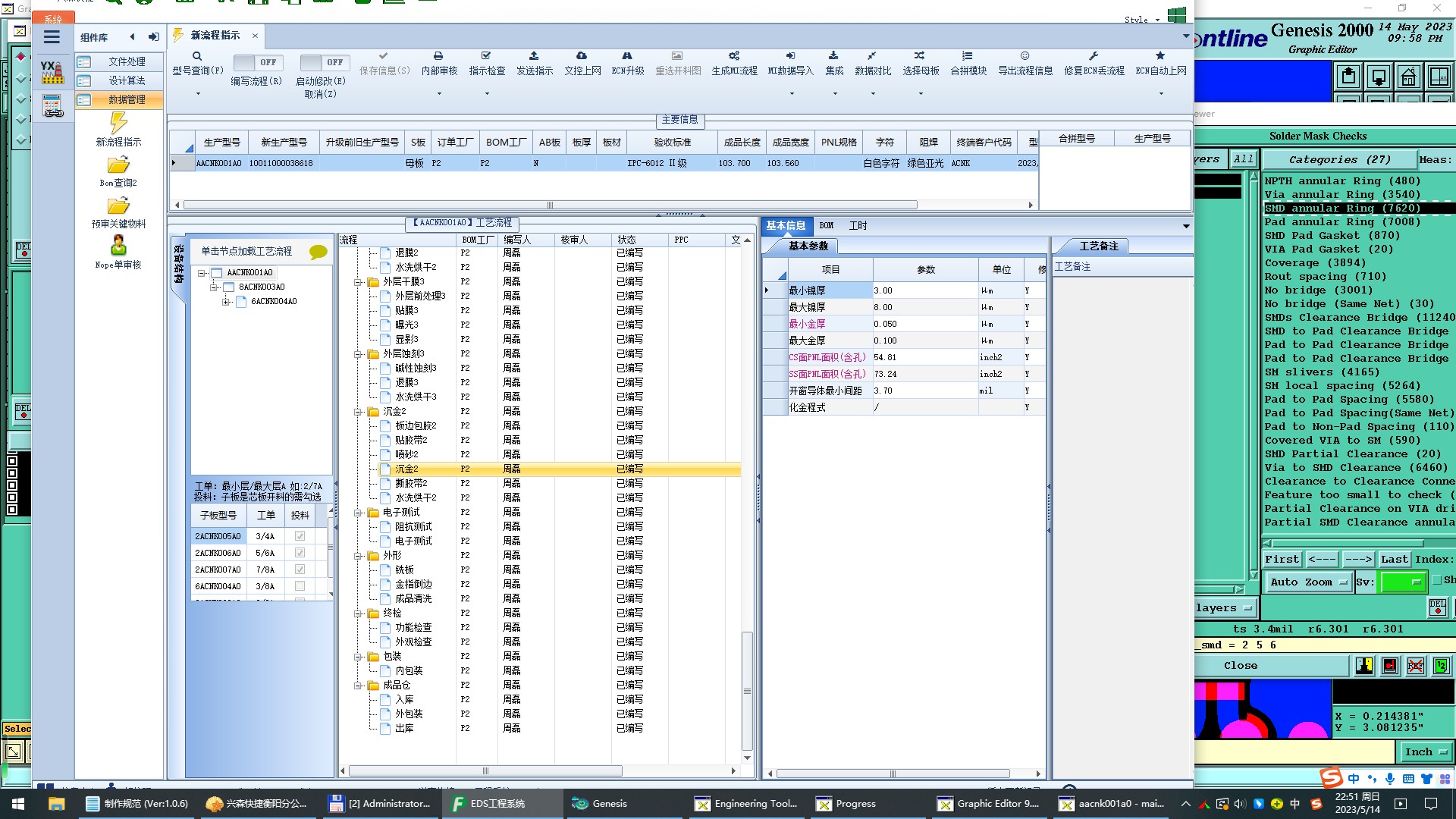Switch to the 工时 tab
This screenshot has height=819, width=1456.
pos(858,226)
